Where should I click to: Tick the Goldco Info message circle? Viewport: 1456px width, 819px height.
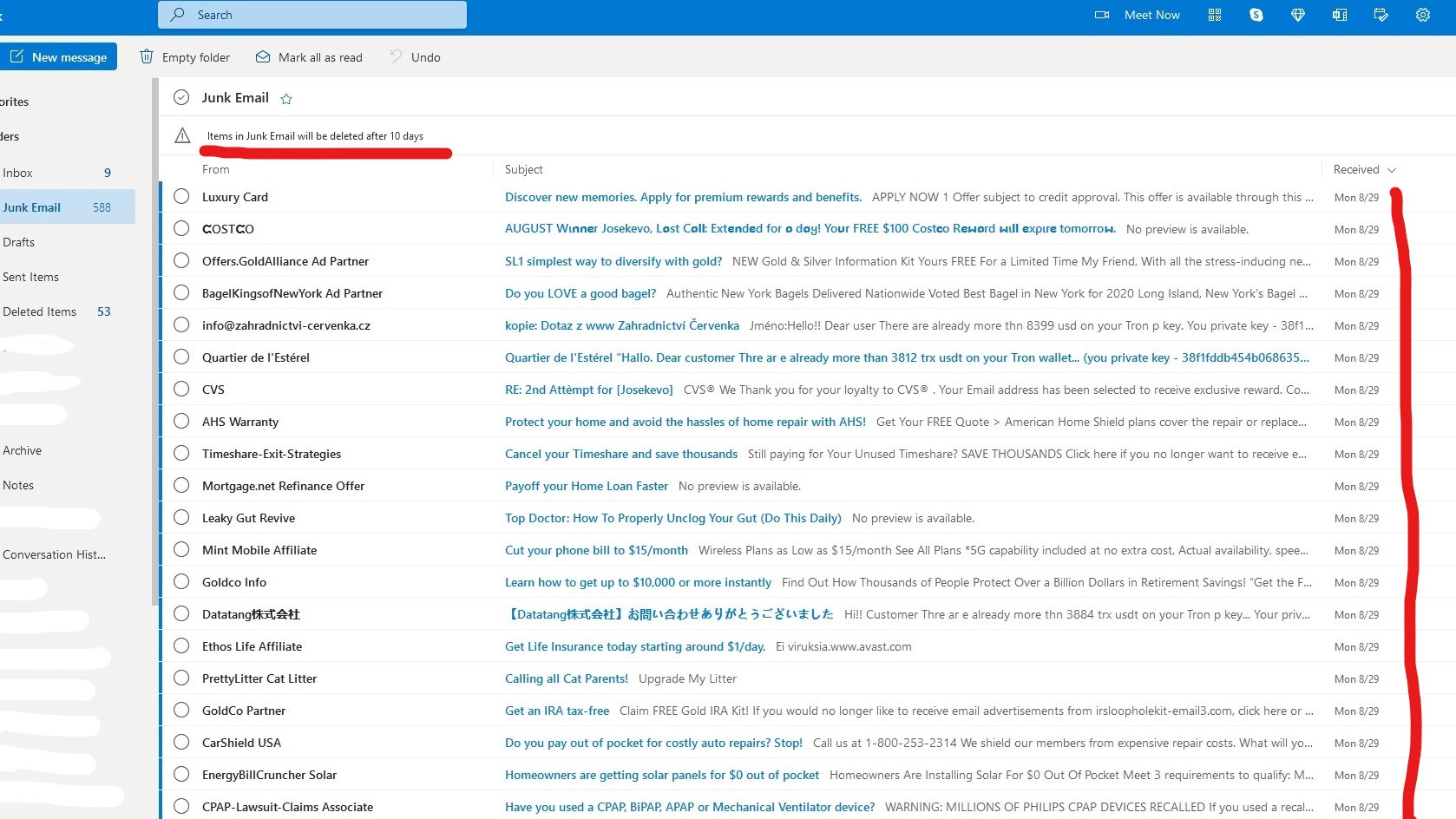[x=181, y=581]
